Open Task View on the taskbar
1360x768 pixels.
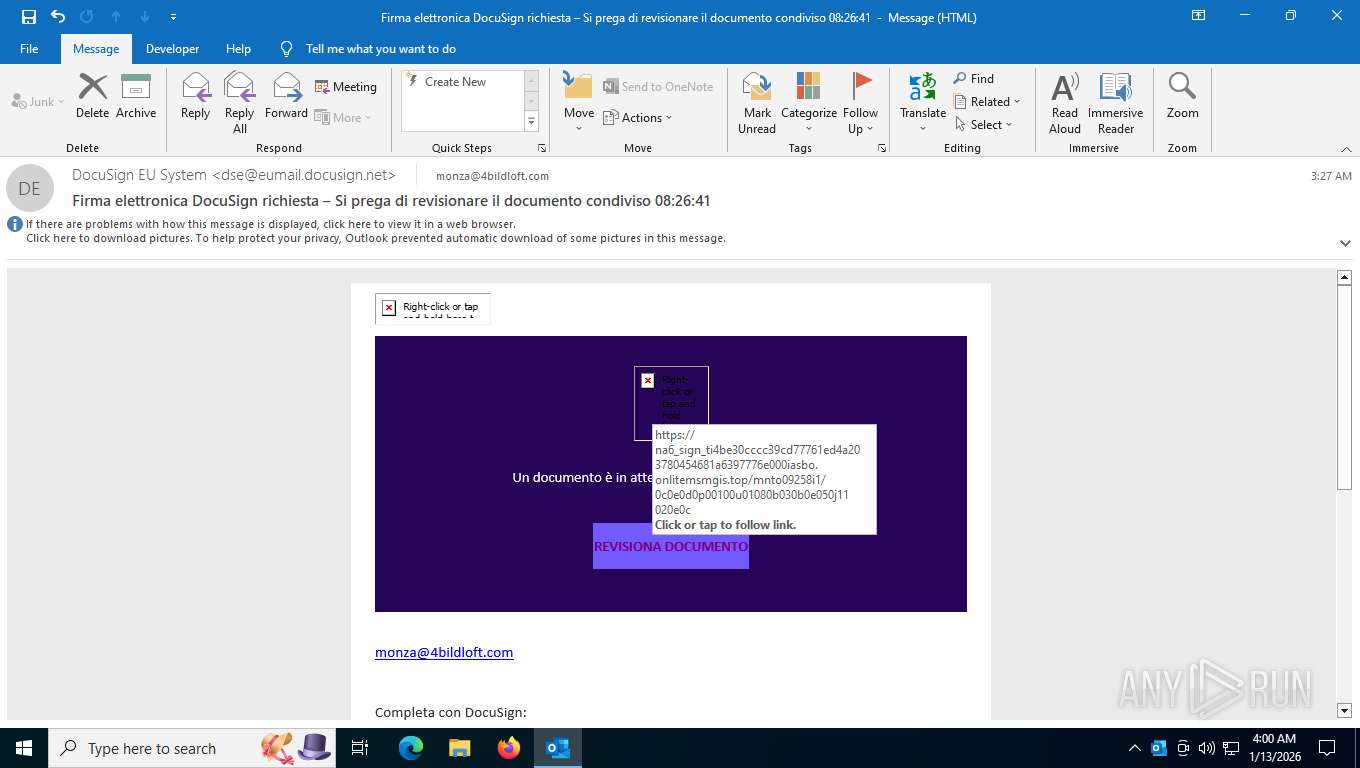[x=360, y=748]
